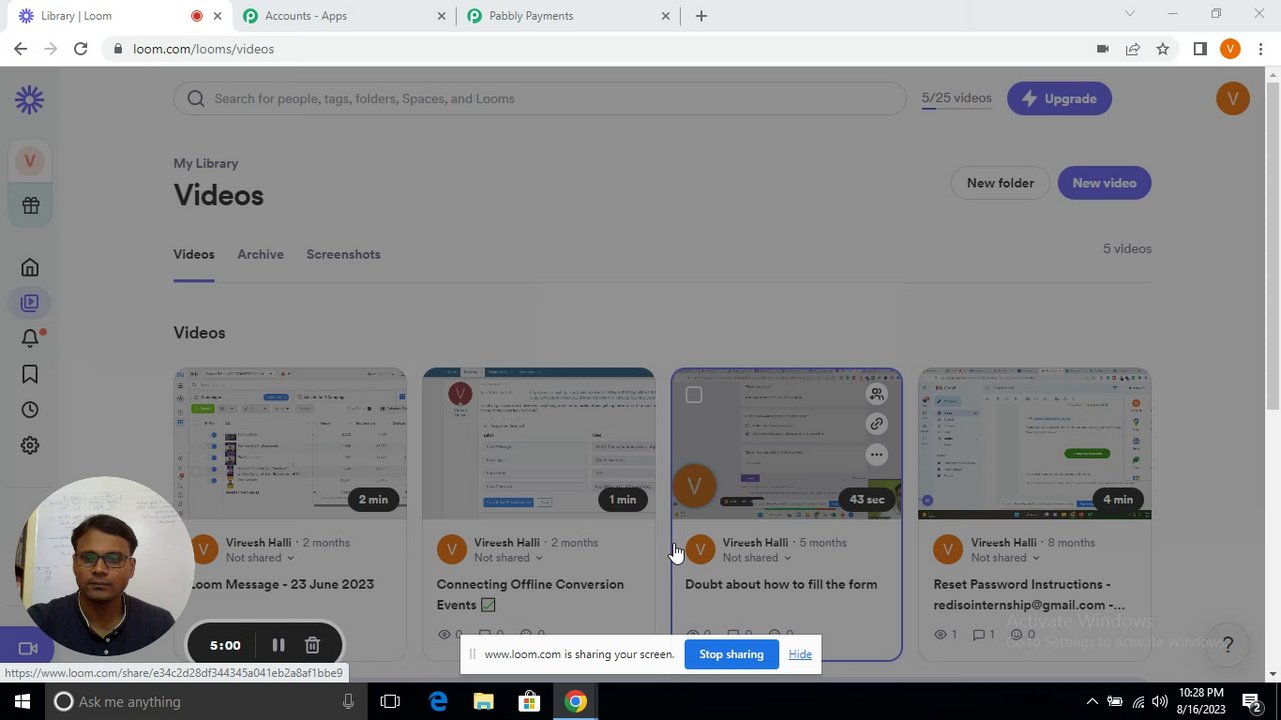Open Chrome three-dot menu
1281x720 pixels.
tap(1260, 48)
